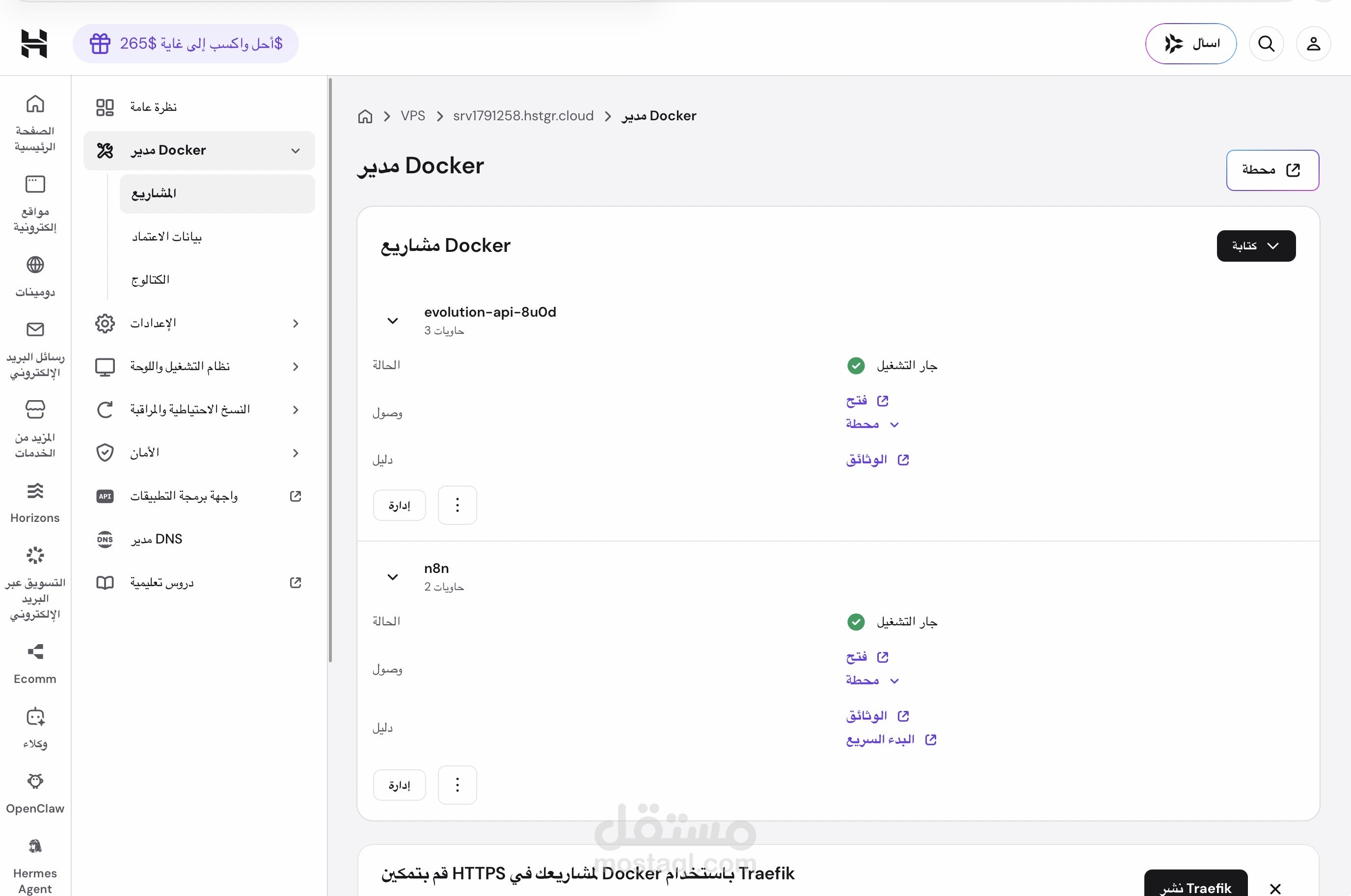Expand نظام التشغيل واللوحة section
The height and width of the screenshot is (896, 1351).
(199, 366)
